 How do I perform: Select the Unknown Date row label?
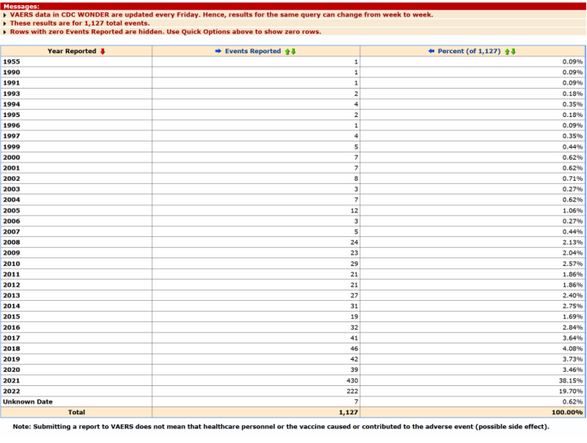(x=28, y=401)
